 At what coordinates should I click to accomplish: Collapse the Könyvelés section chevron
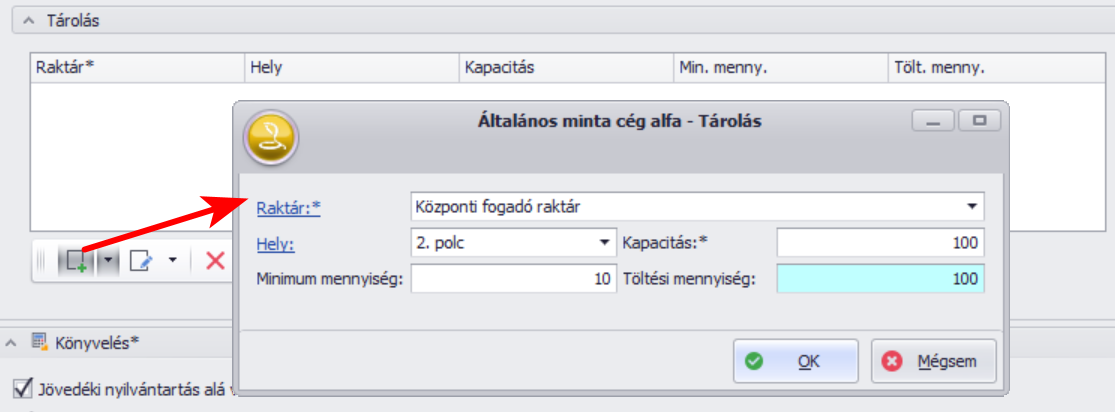pos(11,343)
